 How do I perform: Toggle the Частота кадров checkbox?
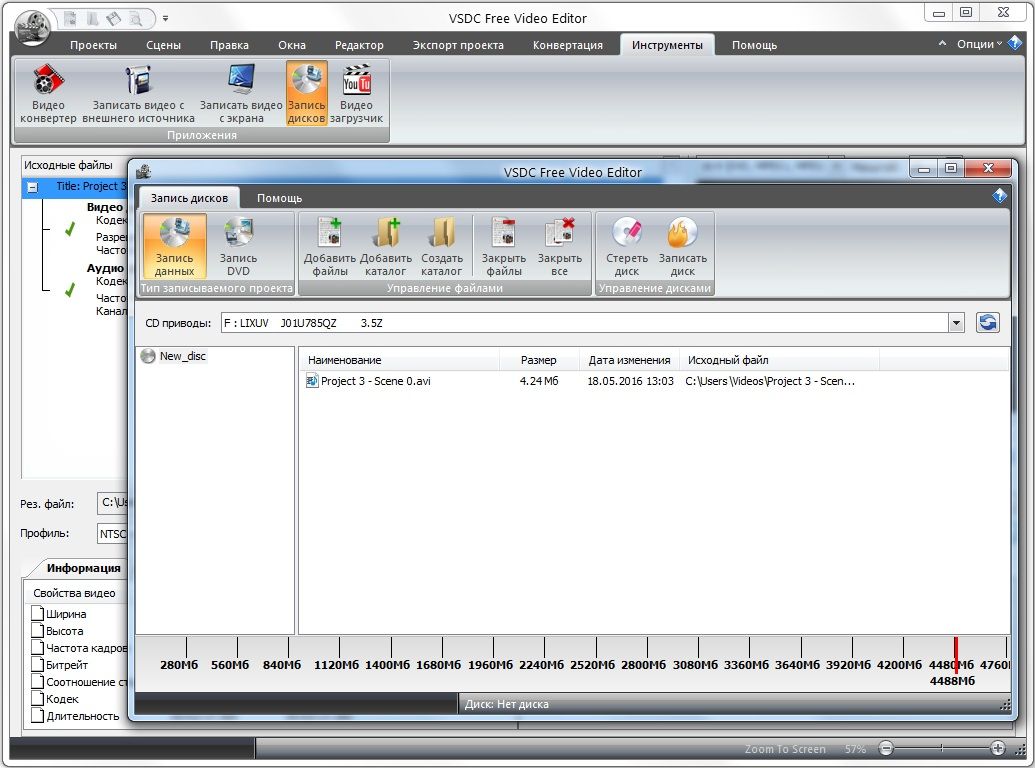pos(38,648)
